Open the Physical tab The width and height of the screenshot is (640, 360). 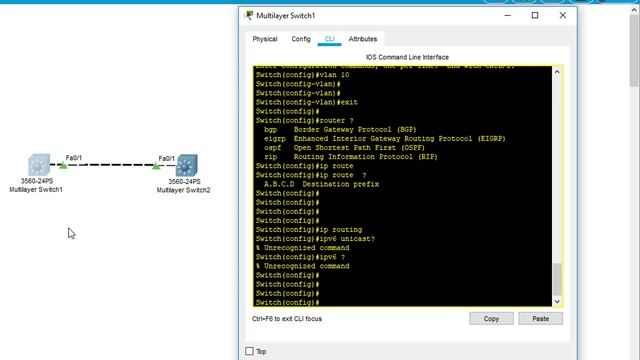(x=265, y=39)
